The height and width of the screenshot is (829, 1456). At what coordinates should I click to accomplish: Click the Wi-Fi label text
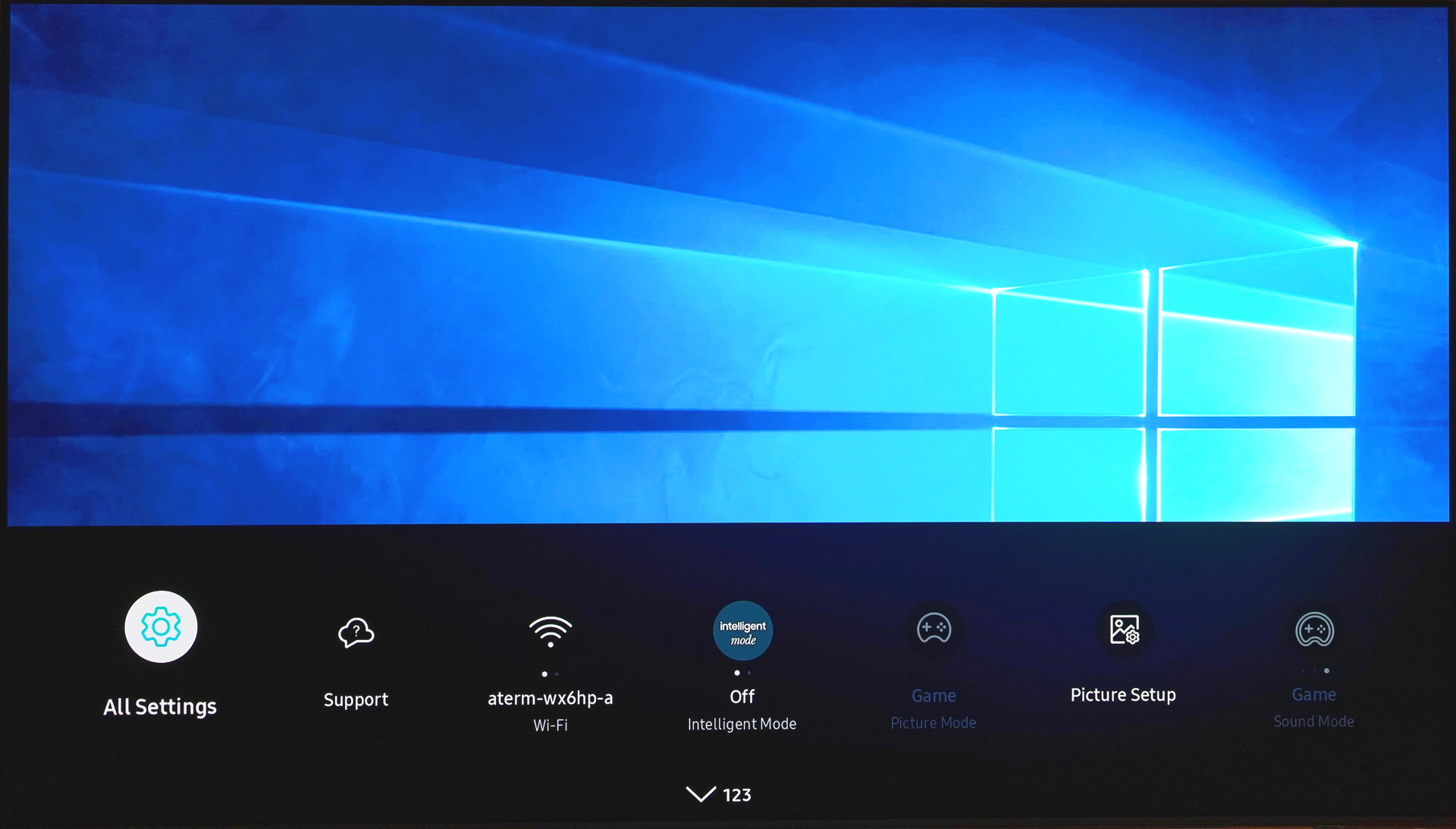[551, 725]
